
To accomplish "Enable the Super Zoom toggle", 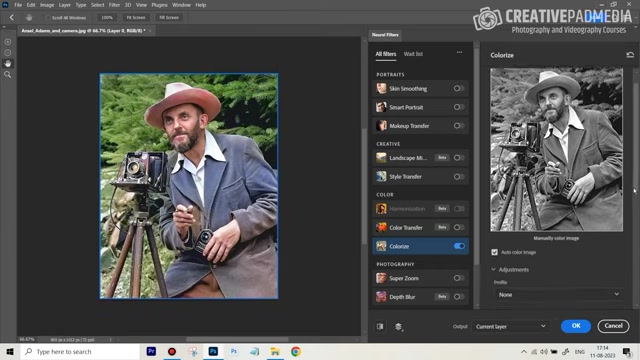I will 458,278.
